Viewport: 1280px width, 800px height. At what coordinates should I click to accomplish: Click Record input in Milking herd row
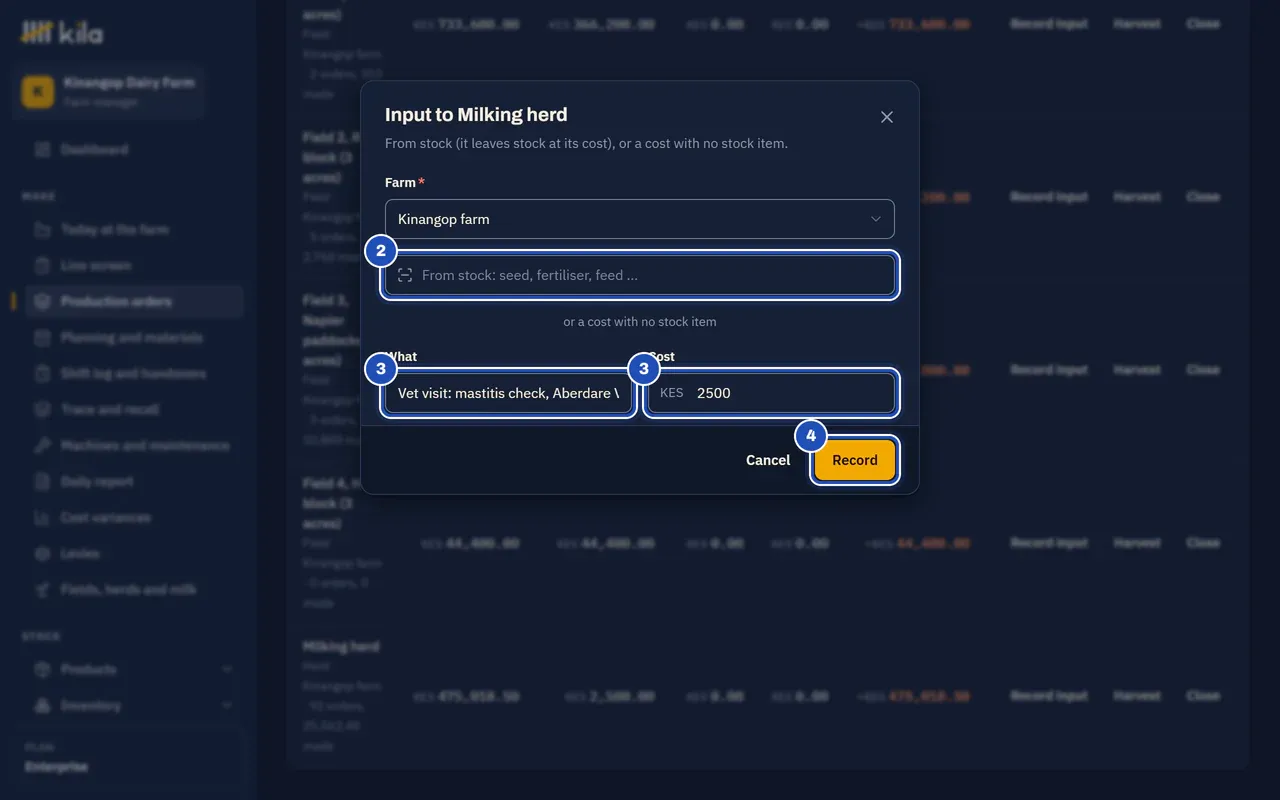click(1048, 696)
